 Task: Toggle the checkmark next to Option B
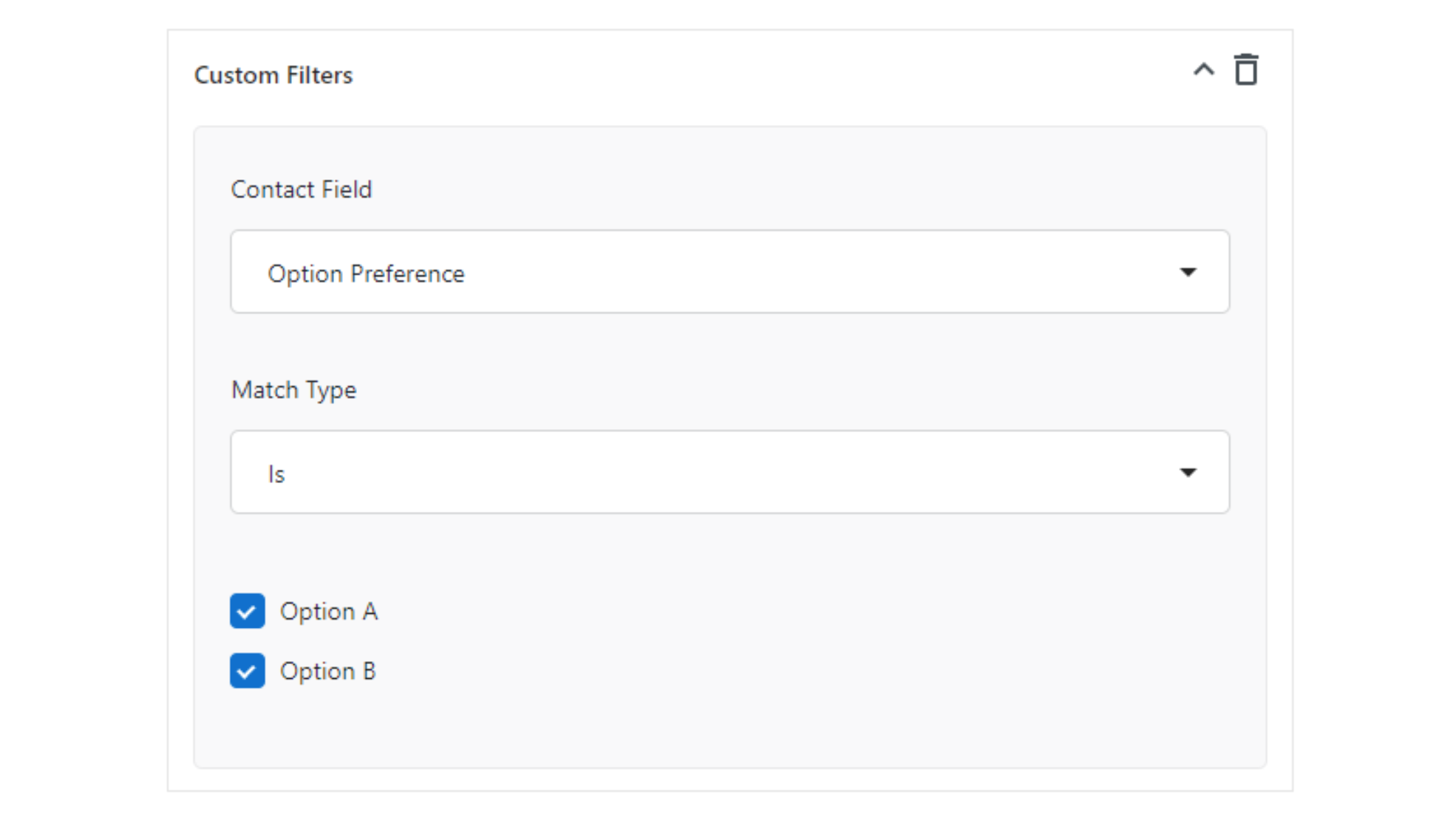[x=247, y=671]
